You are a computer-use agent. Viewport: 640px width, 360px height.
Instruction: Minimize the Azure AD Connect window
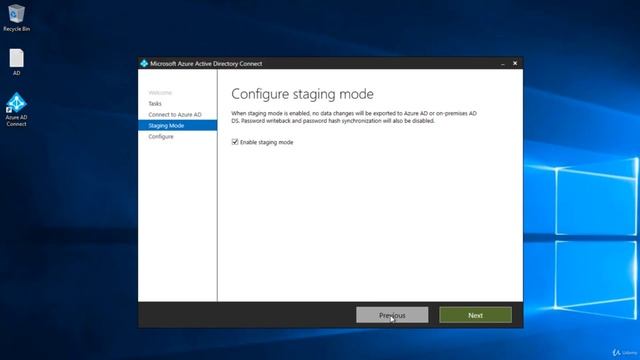503,63
